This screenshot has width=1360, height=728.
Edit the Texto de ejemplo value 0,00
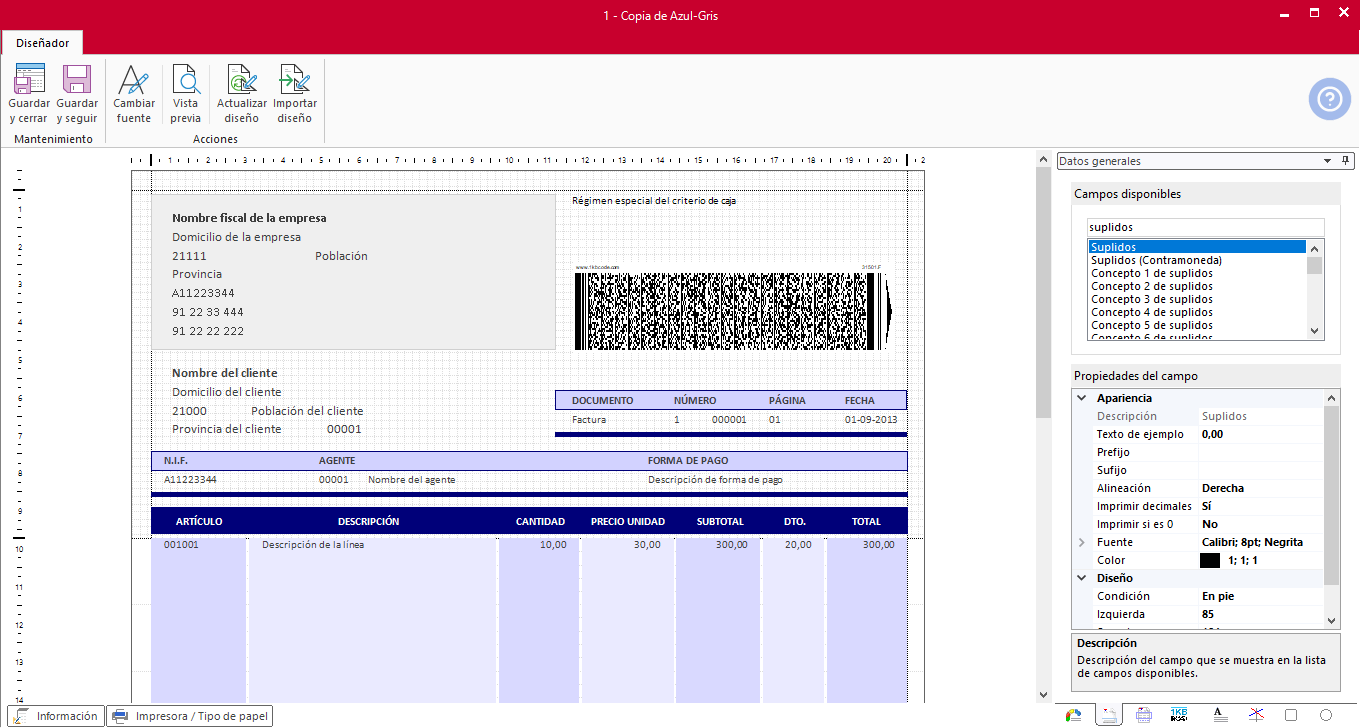[x=1260, y=434]
